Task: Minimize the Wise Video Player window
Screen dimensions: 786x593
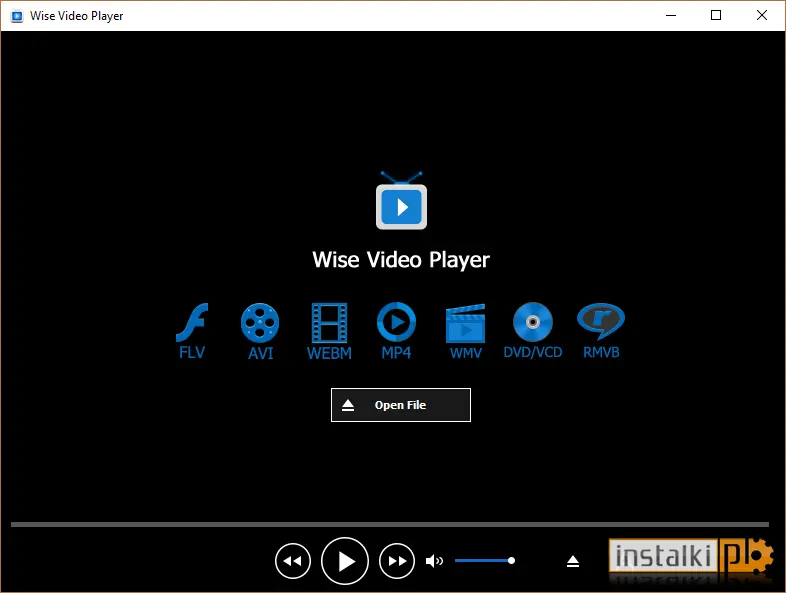Action: [x=671, y=16]
